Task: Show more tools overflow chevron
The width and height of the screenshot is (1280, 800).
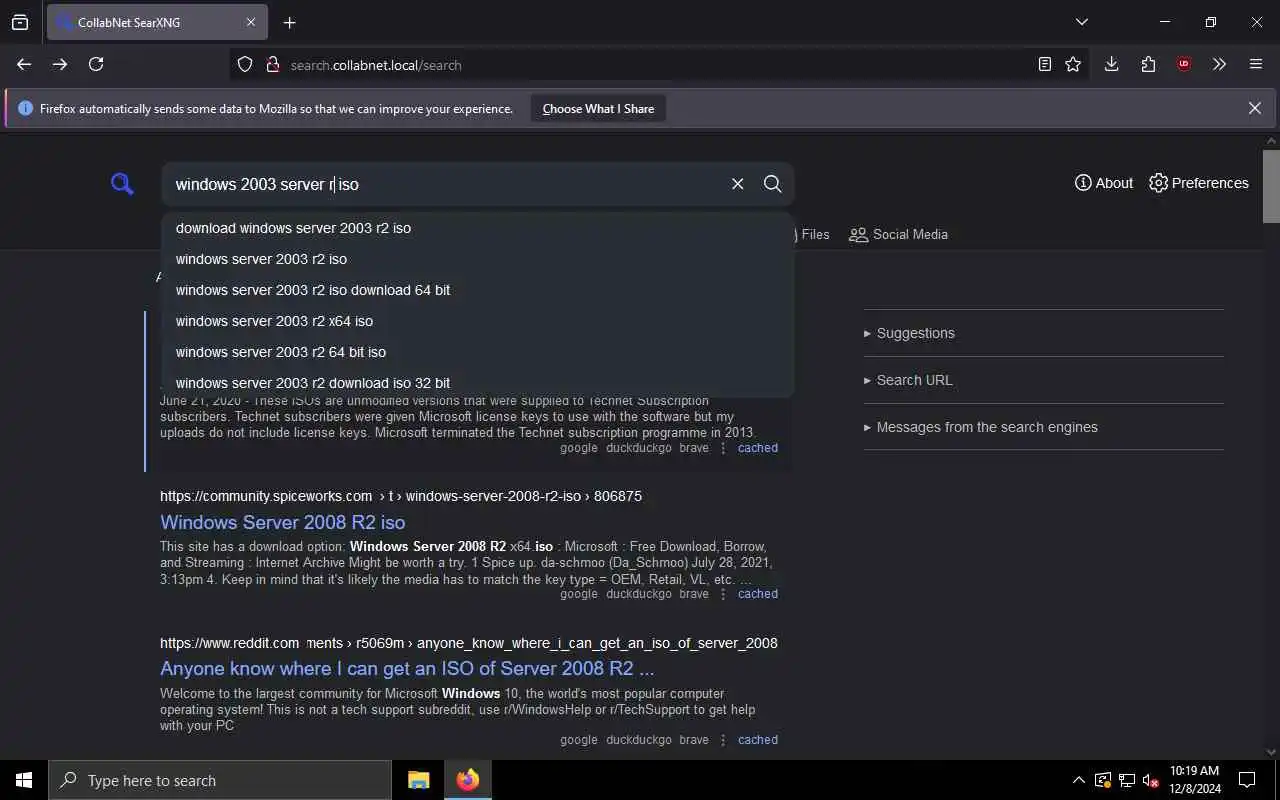Action: (x=1219, y=64)
